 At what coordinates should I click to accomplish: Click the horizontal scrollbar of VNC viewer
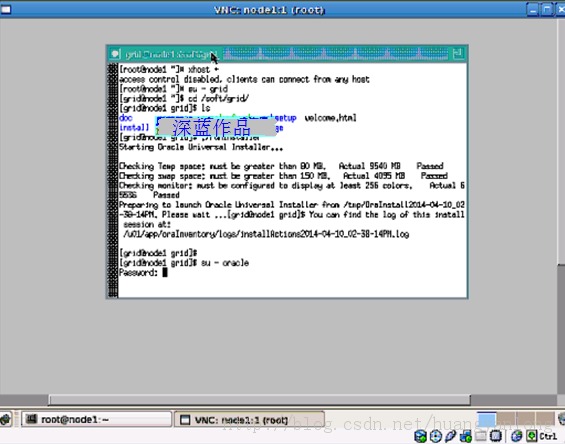[x=259, y=400]
